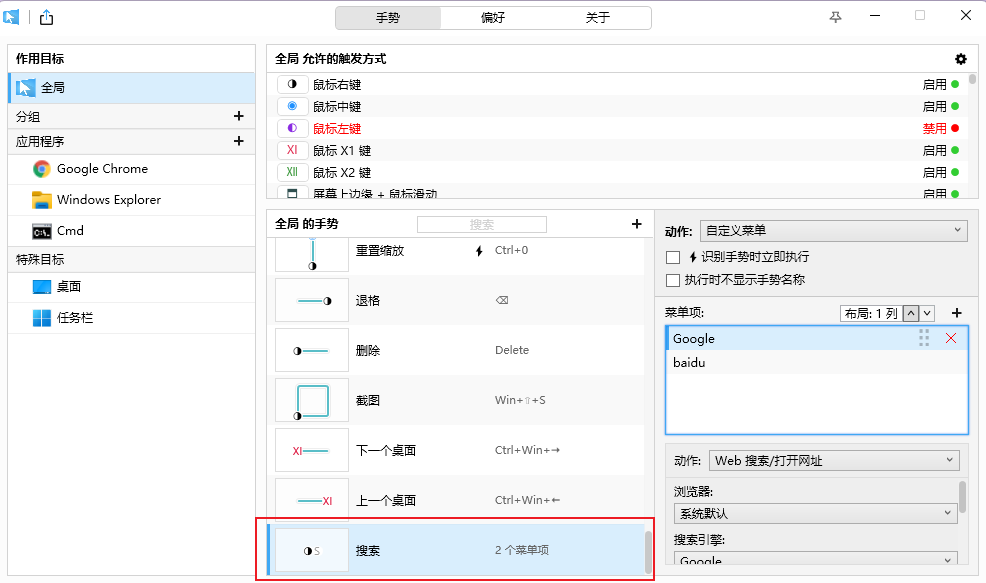The width and height of the screenshot is (986, 583).
Task: Enable the 识别手势时立即执行 checkbox
Action: (x=673, y=258)
